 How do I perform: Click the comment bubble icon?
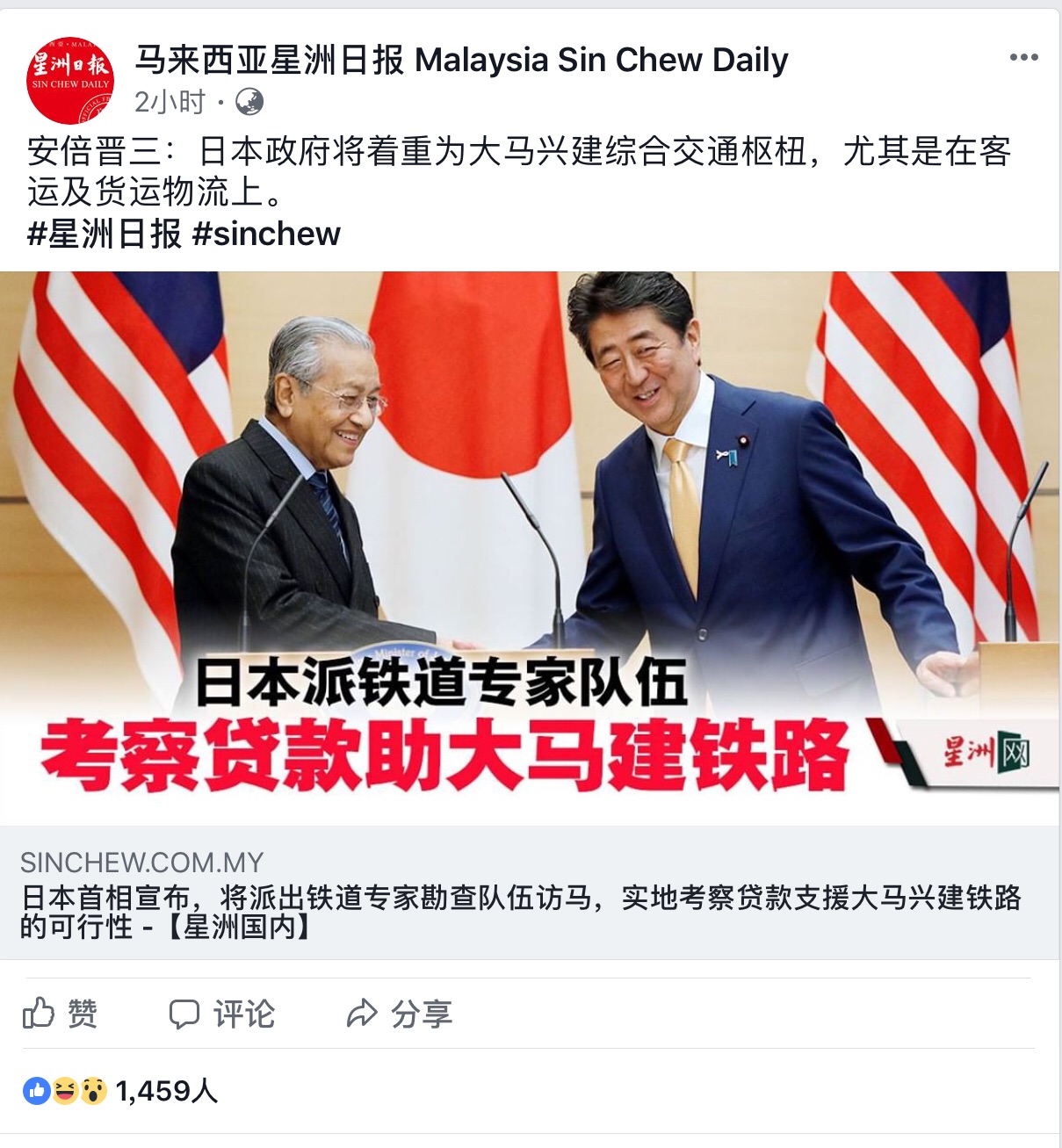click(x=184, y=1014)
